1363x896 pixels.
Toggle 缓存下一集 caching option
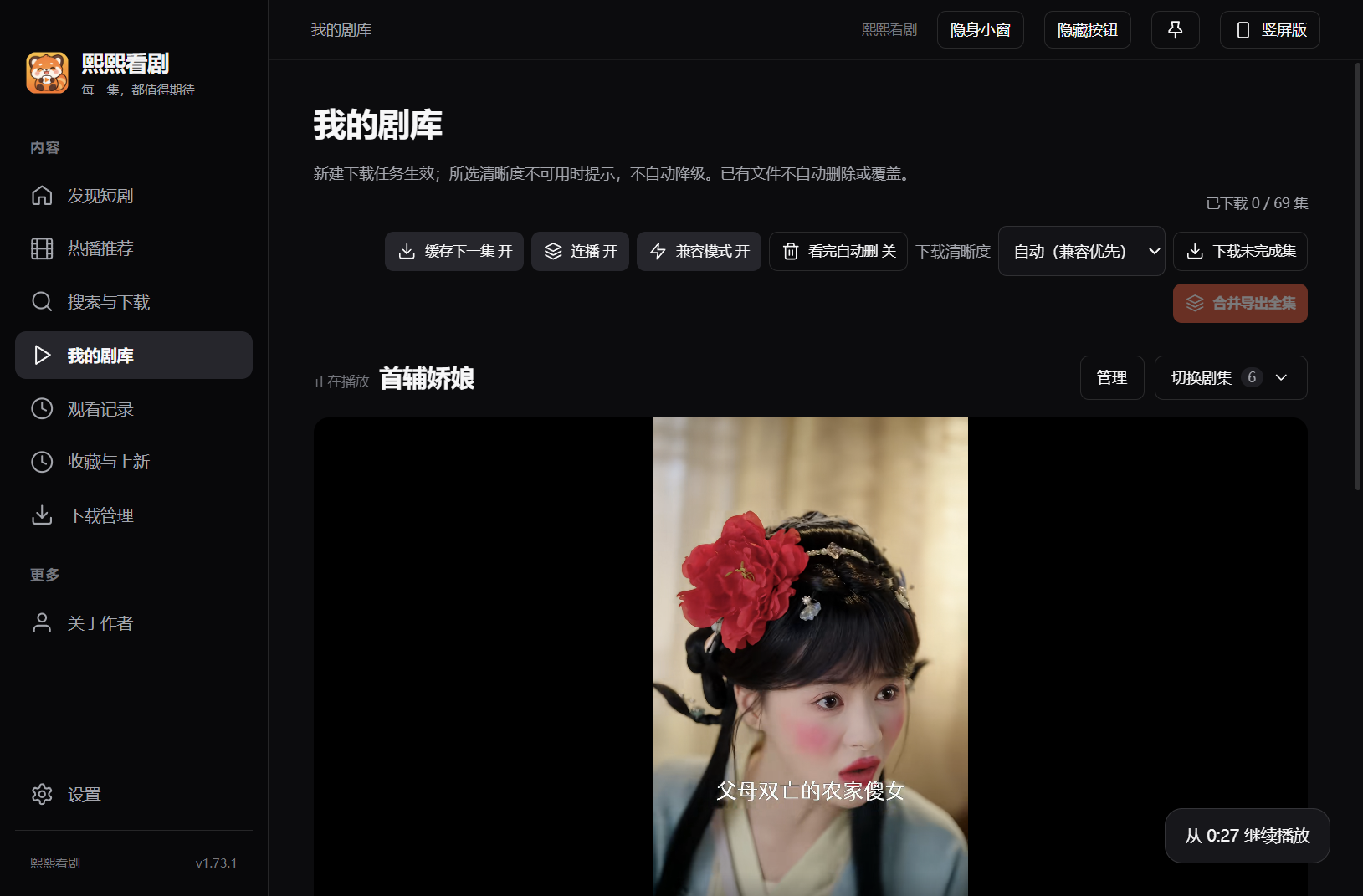pyautogui.click(x=454, y=252)
